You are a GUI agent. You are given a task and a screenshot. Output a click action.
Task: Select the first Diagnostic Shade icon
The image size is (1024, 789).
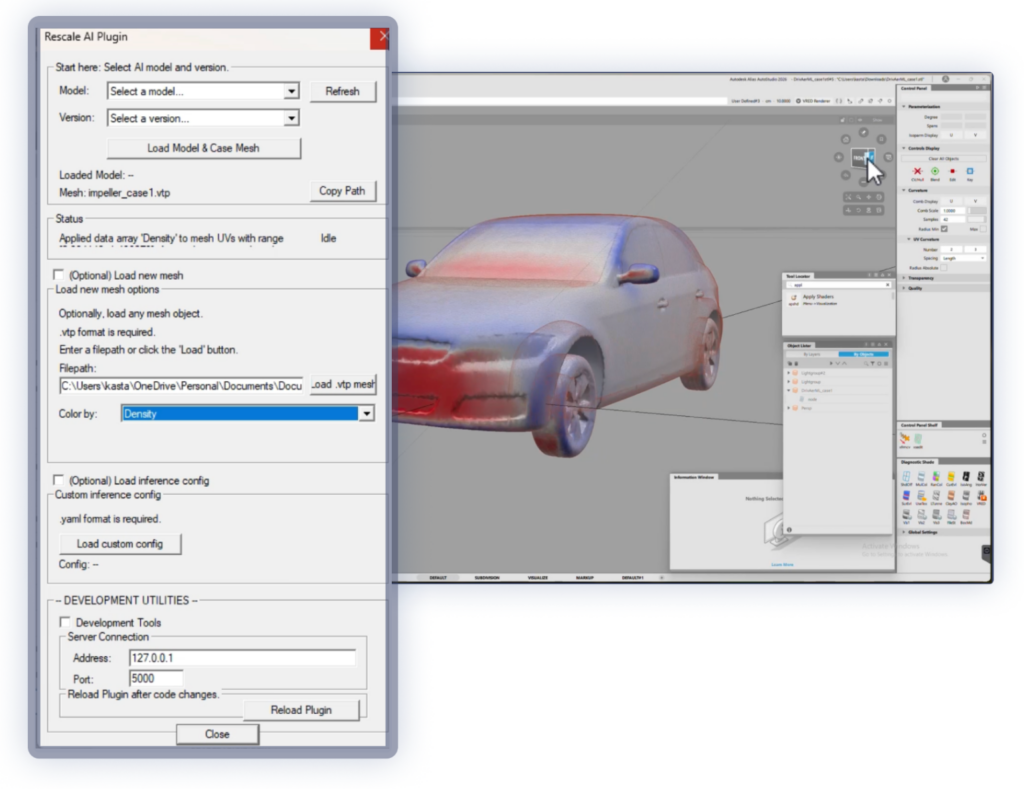click(906, 477)
